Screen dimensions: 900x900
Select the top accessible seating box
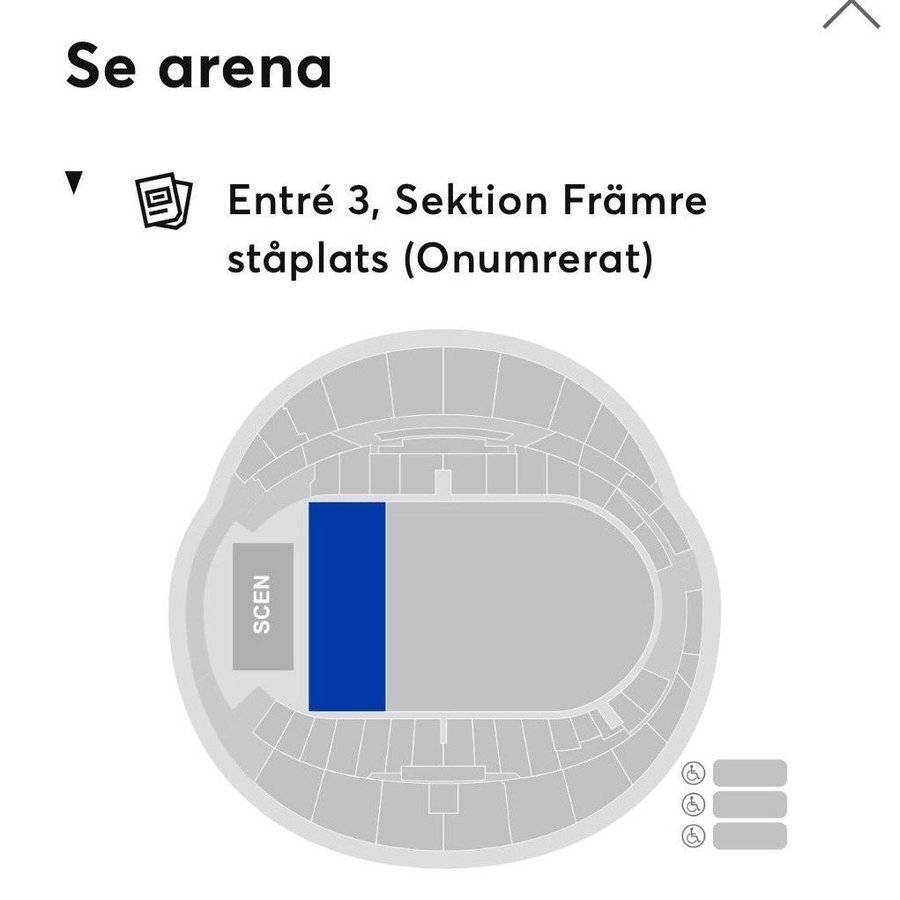[x=750, y=773]
